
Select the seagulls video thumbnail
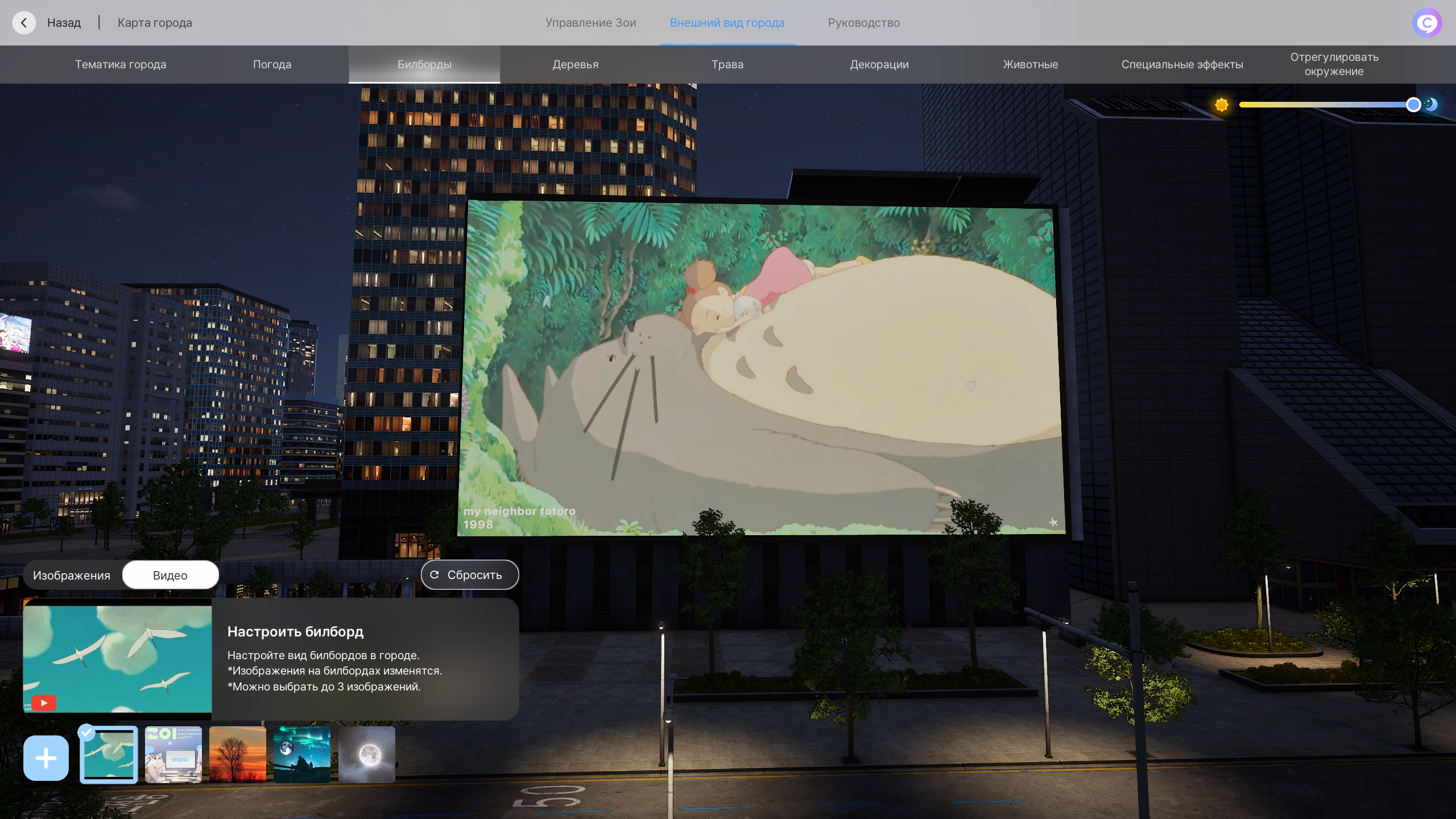pyautogui.click(x=109, y=755)
